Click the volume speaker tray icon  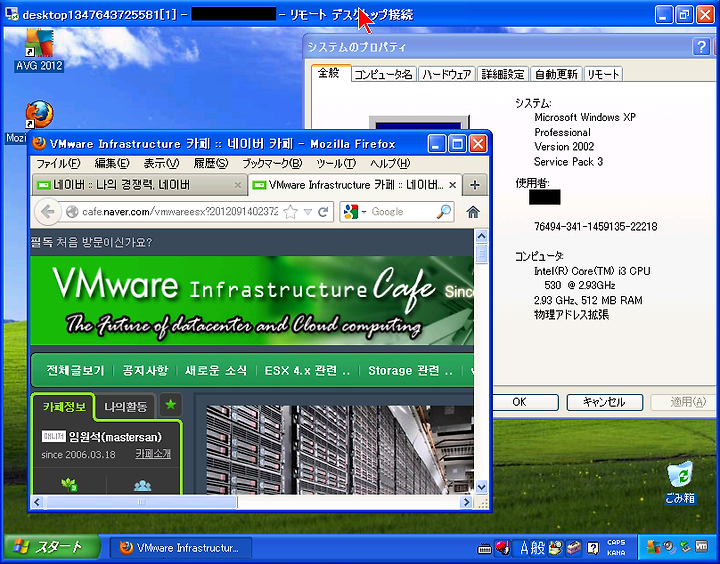click(669, 547)
